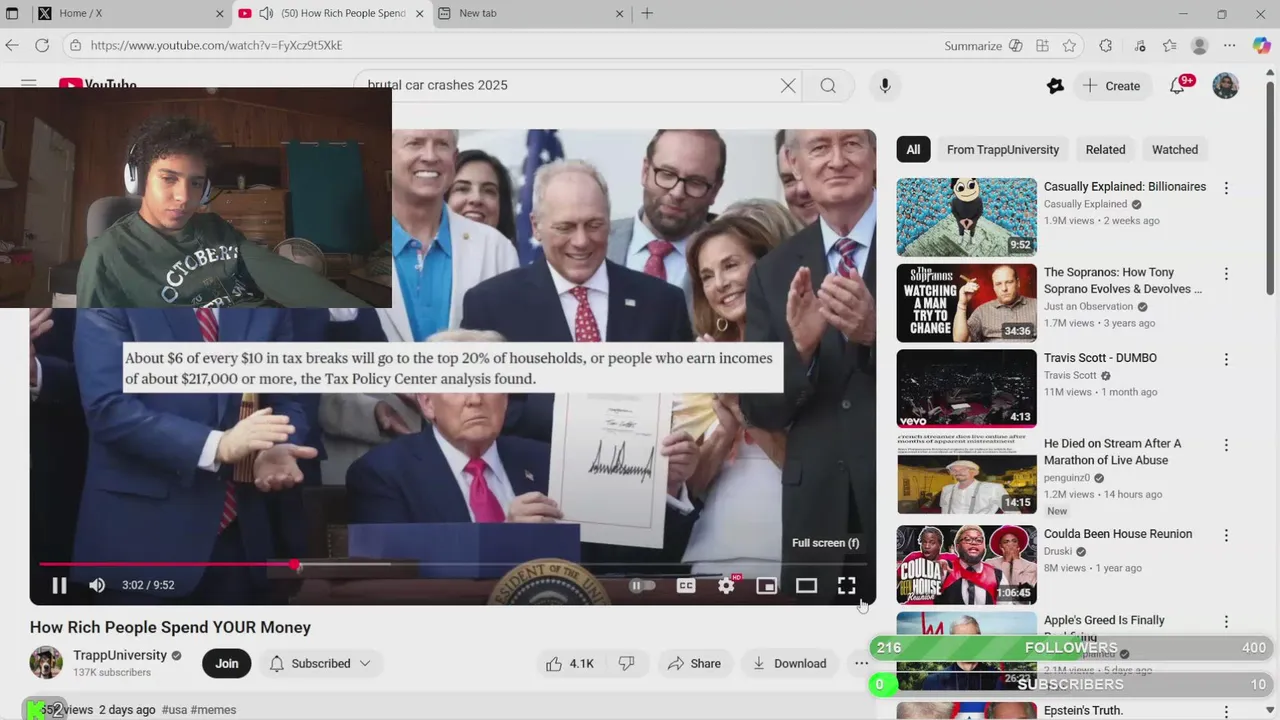
Task: Open YouTube account avatar menu
Action: click(1225, 86)
